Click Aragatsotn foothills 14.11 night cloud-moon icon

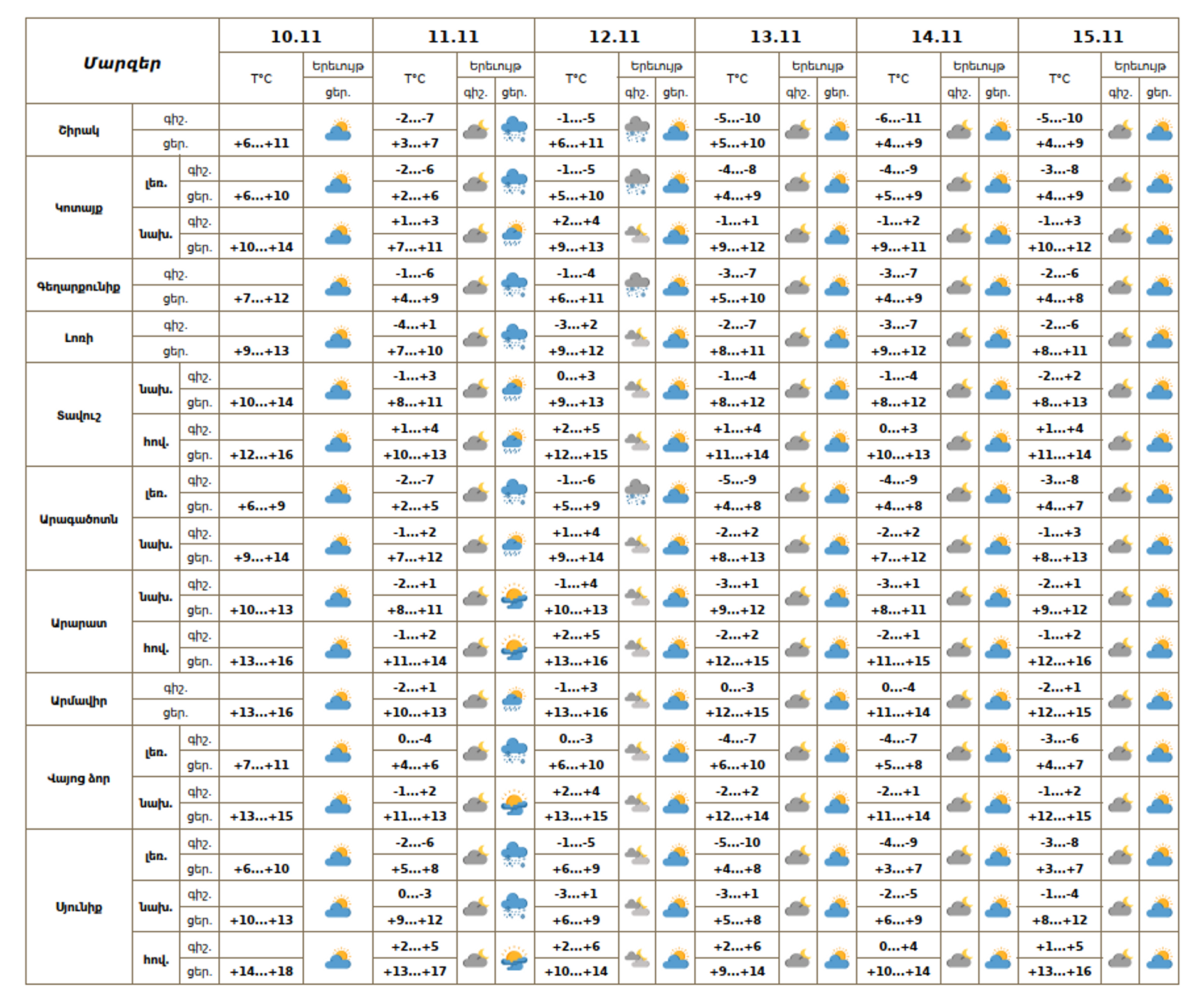[x=959, y=544]
